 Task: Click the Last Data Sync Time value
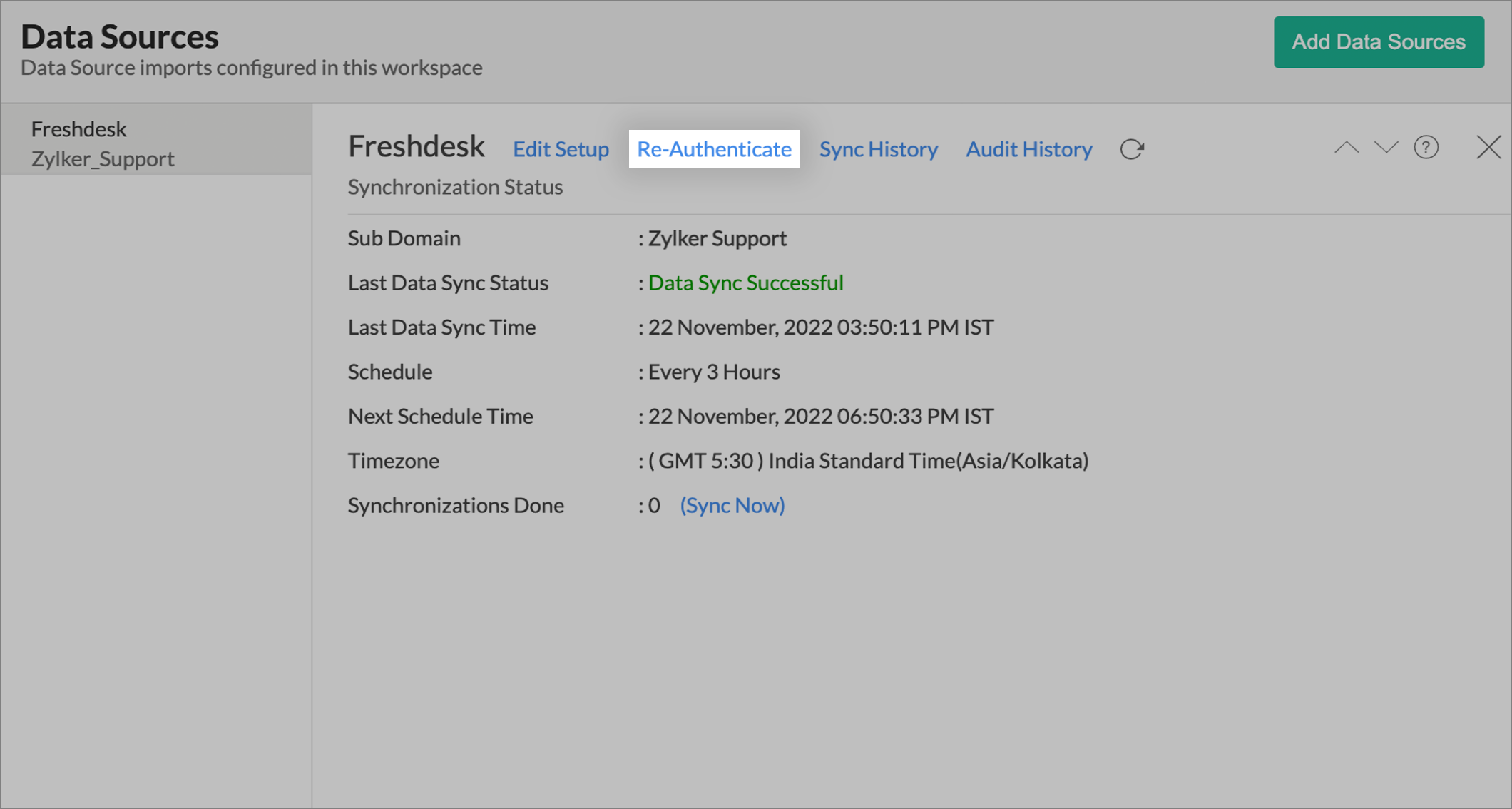pos(820,327)
